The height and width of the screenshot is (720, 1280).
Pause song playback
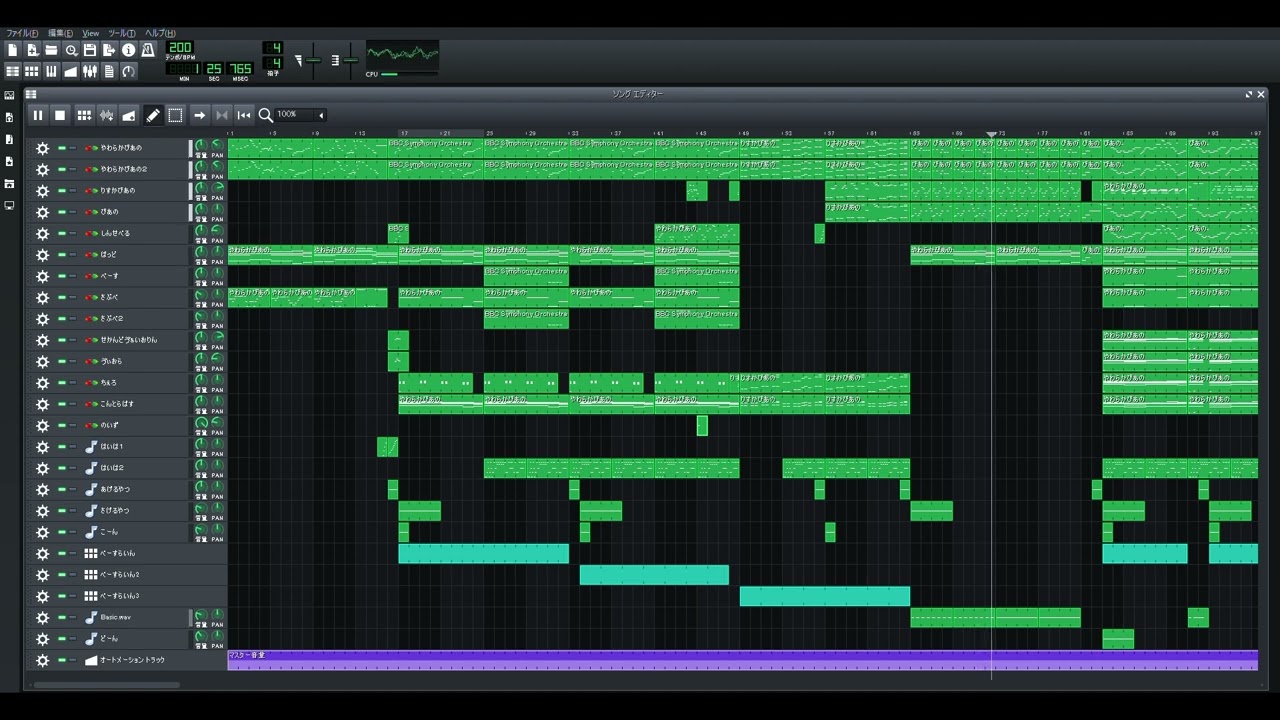(38, 115)
